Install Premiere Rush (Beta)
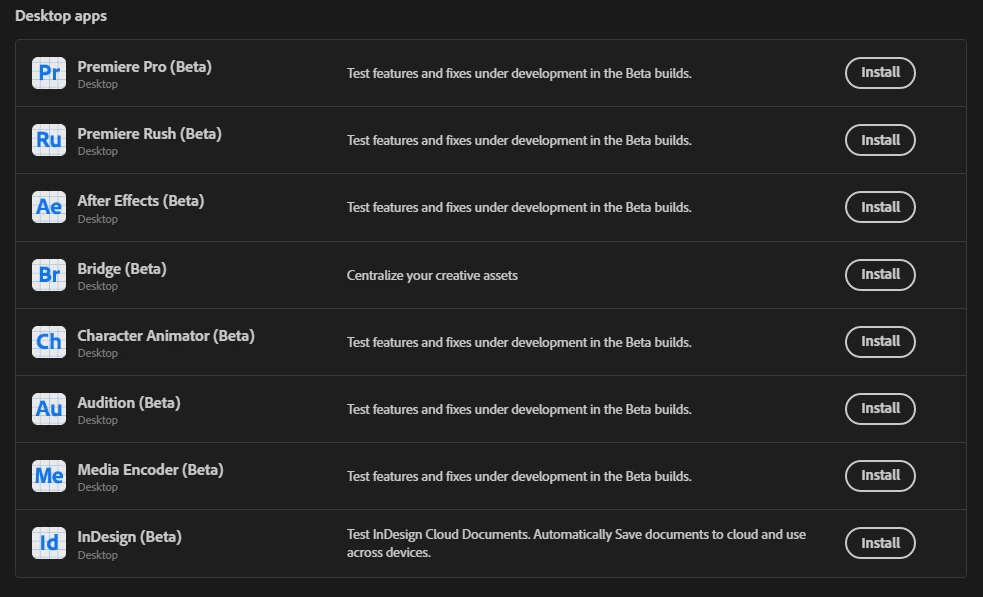 [880, 140]
